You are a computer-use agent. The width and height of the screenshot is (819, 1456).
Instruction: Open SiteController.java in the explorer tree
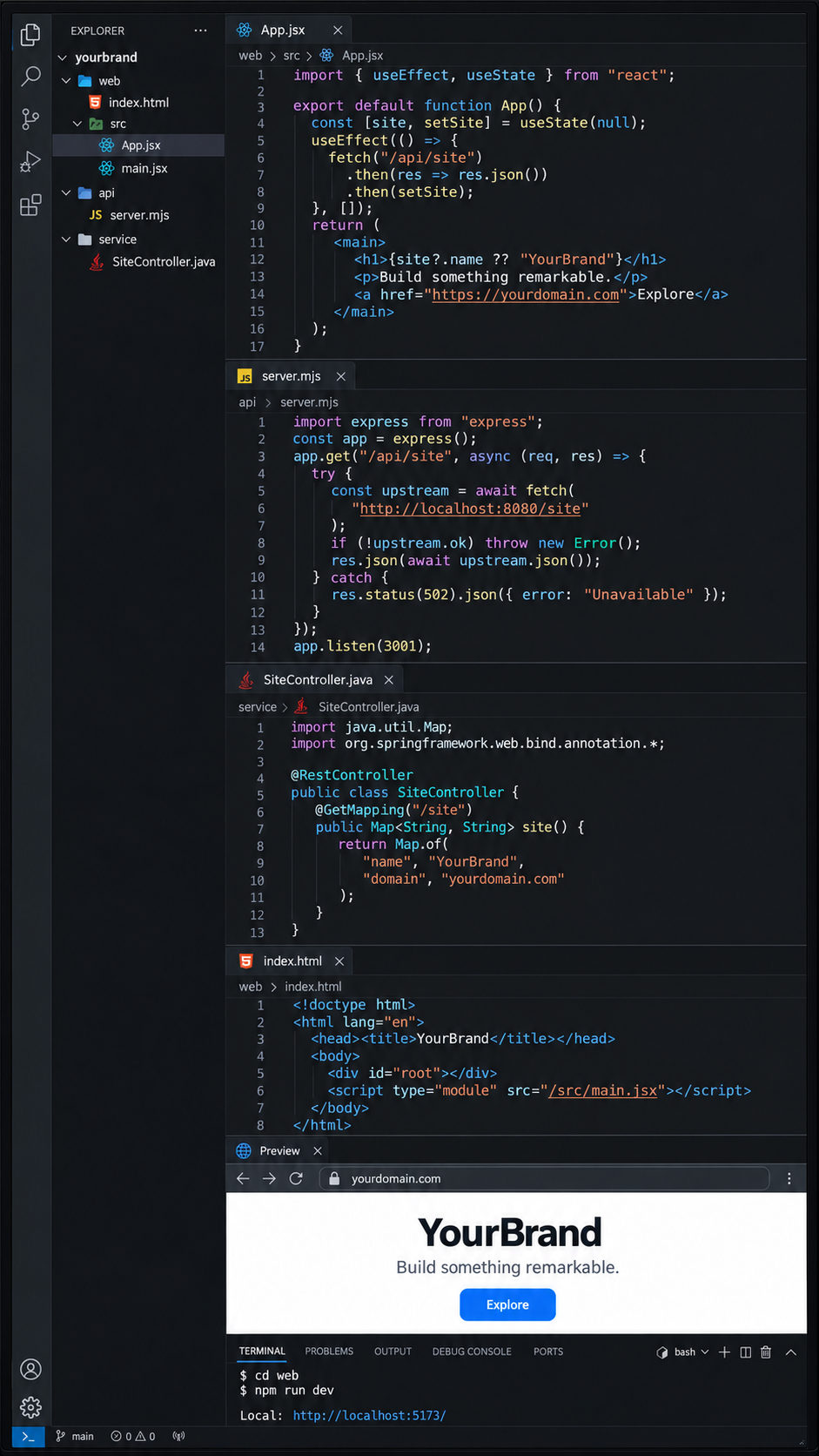click(x=139, y=261)
